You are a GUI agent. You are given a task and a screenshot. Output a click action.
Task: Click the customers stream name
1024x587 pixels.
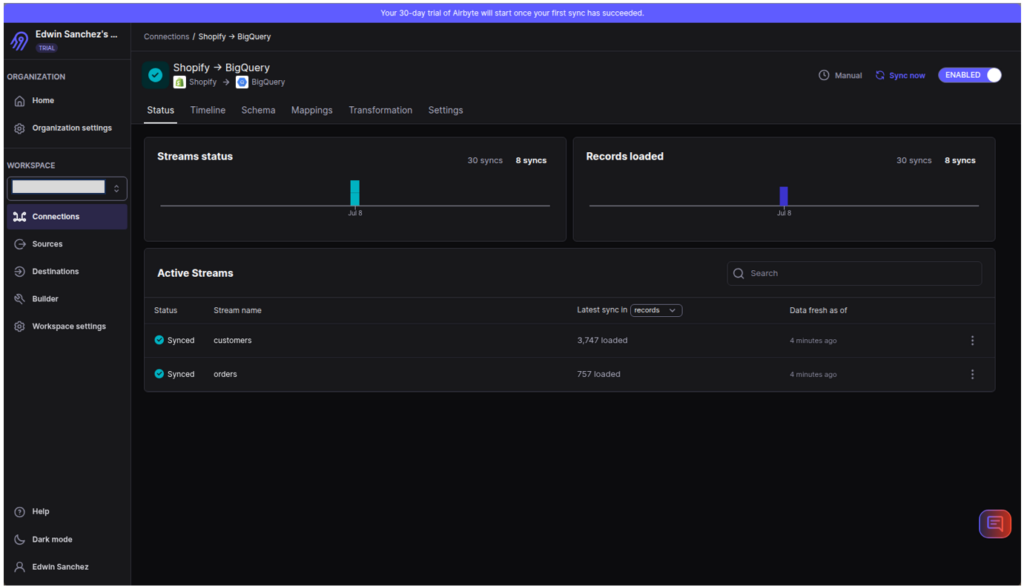pos(232,340)
